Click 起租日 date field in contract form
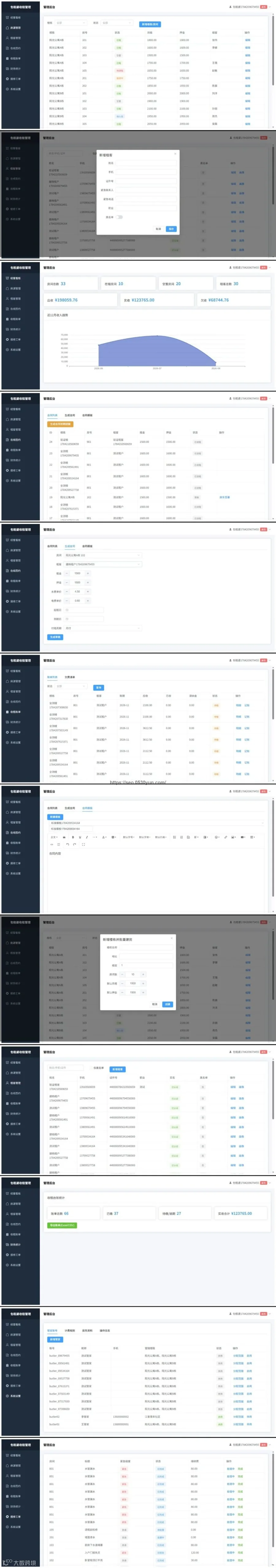 coord(83,610)
